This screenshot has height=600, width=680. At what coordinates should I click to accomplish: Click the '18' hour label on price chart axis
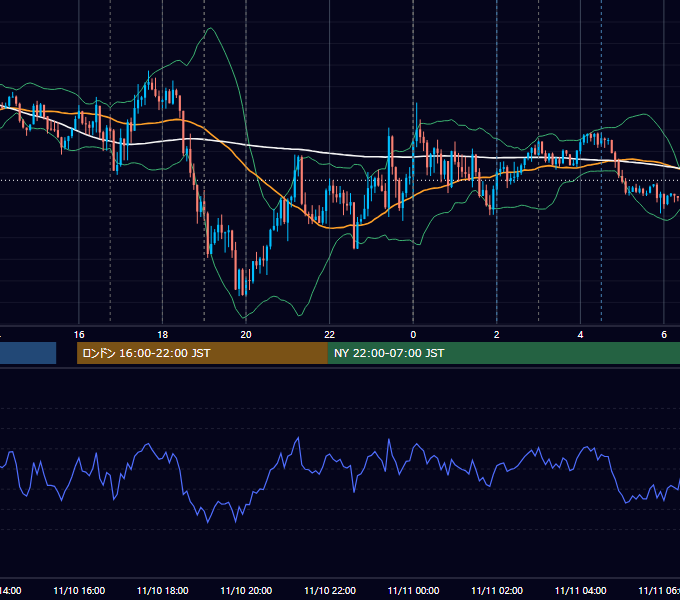coord(162,334)
